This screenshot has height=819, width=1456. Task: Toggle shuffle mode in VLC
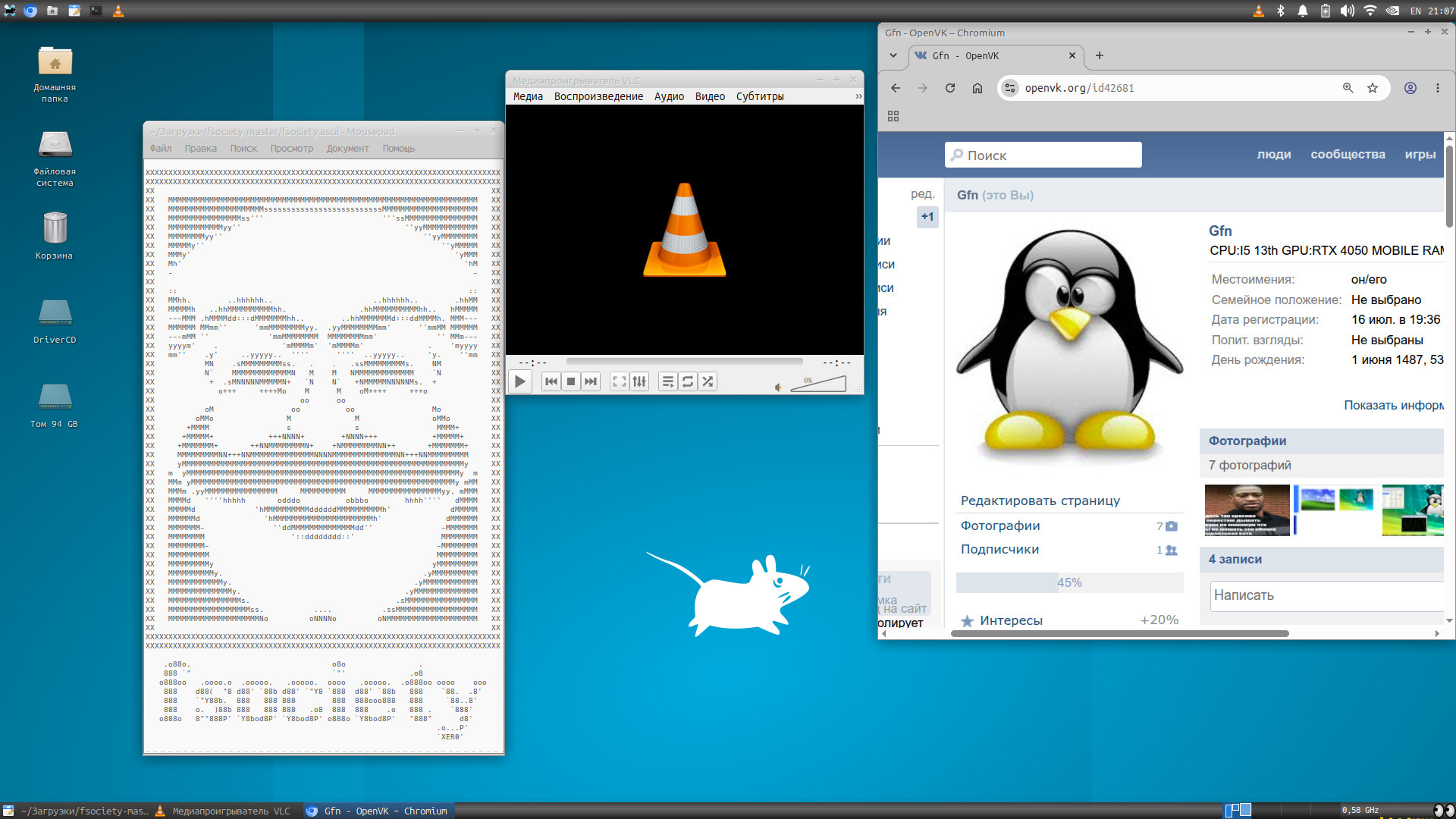(x=708, y=381)
